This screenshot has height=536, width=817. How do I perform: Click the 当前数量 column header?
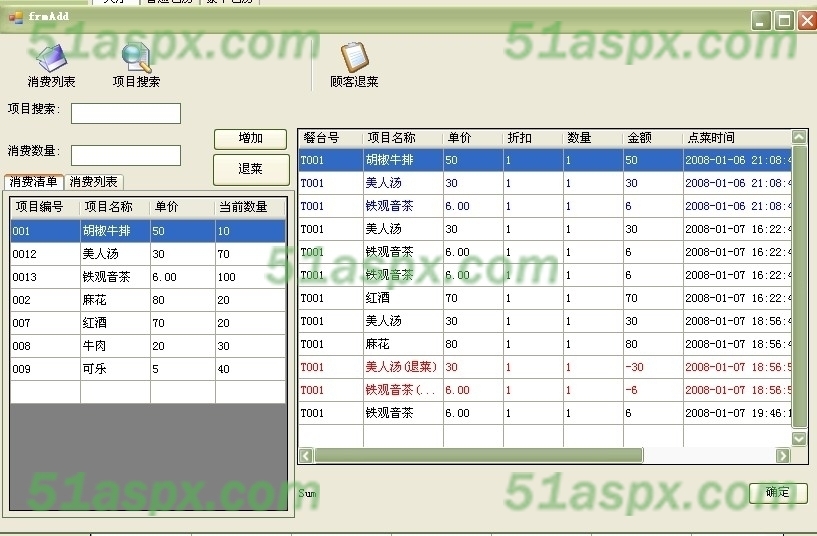[250, 207]
